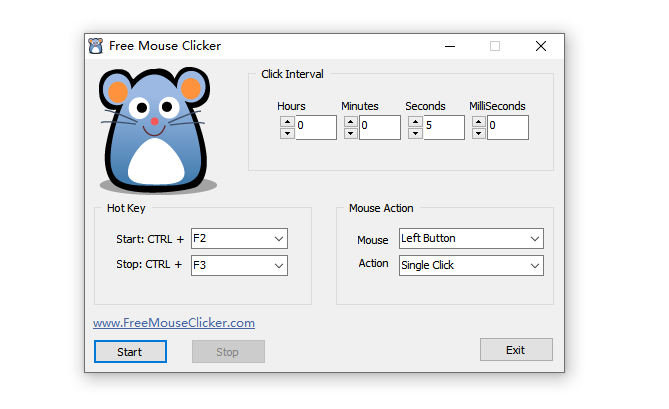Open the Start hotkey dropdown showing F2
The image size is (669, 409).
[x=239, y=238]
